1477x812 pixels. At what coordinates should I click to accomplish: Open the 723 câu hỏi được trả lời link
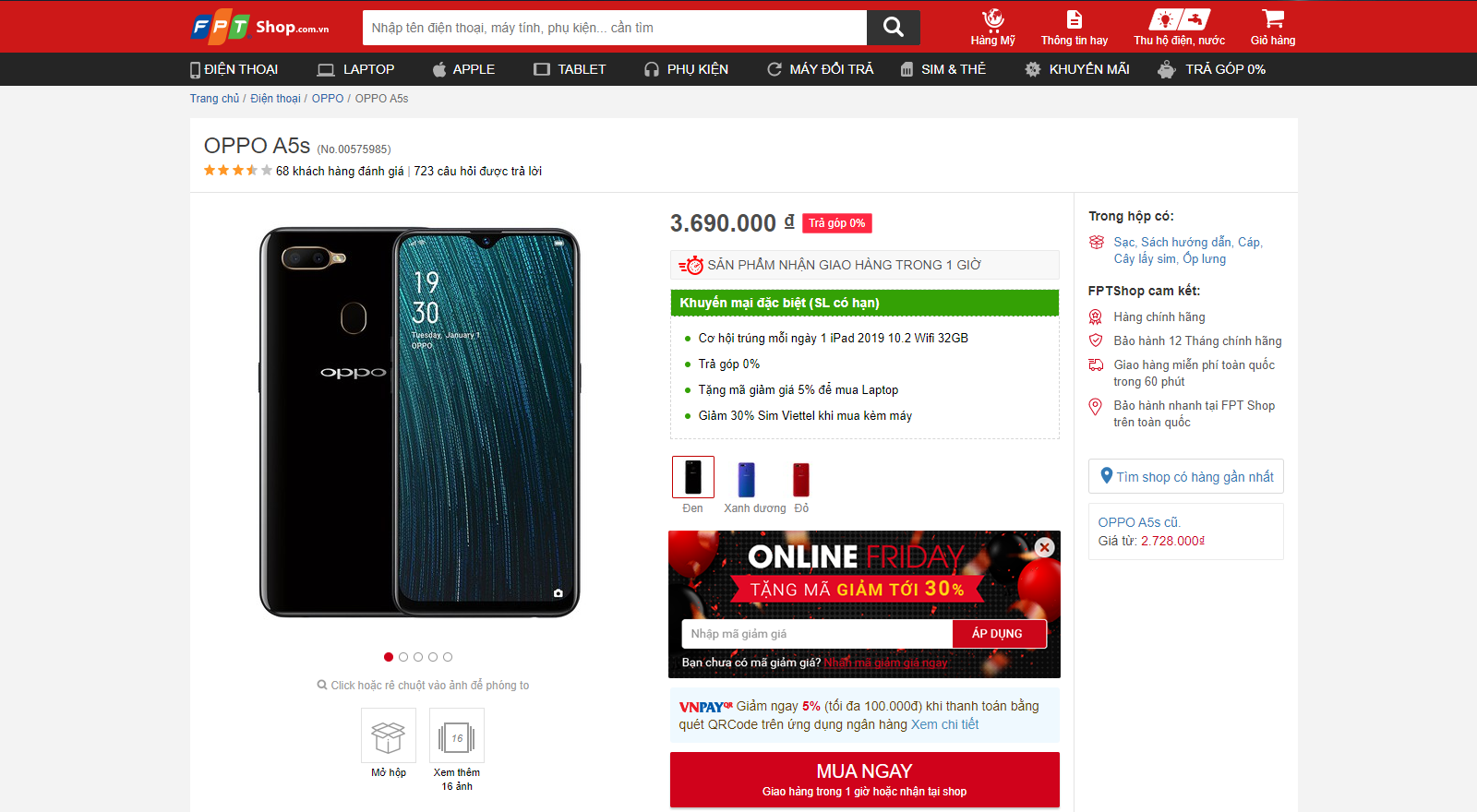click(x=477, y=171)
